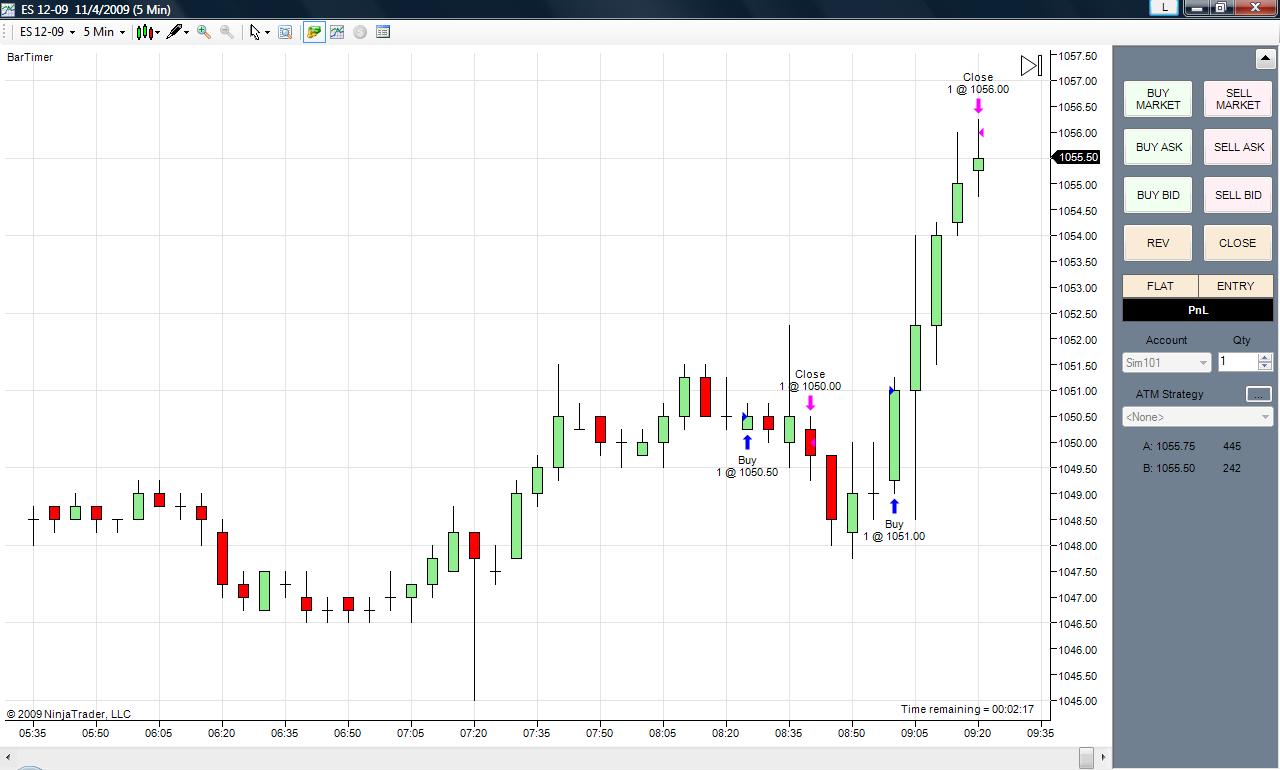The image size is (1280, 770).
Task: Open the ES 12-09 instrument selector dropdown
Action: pos(47,32)
